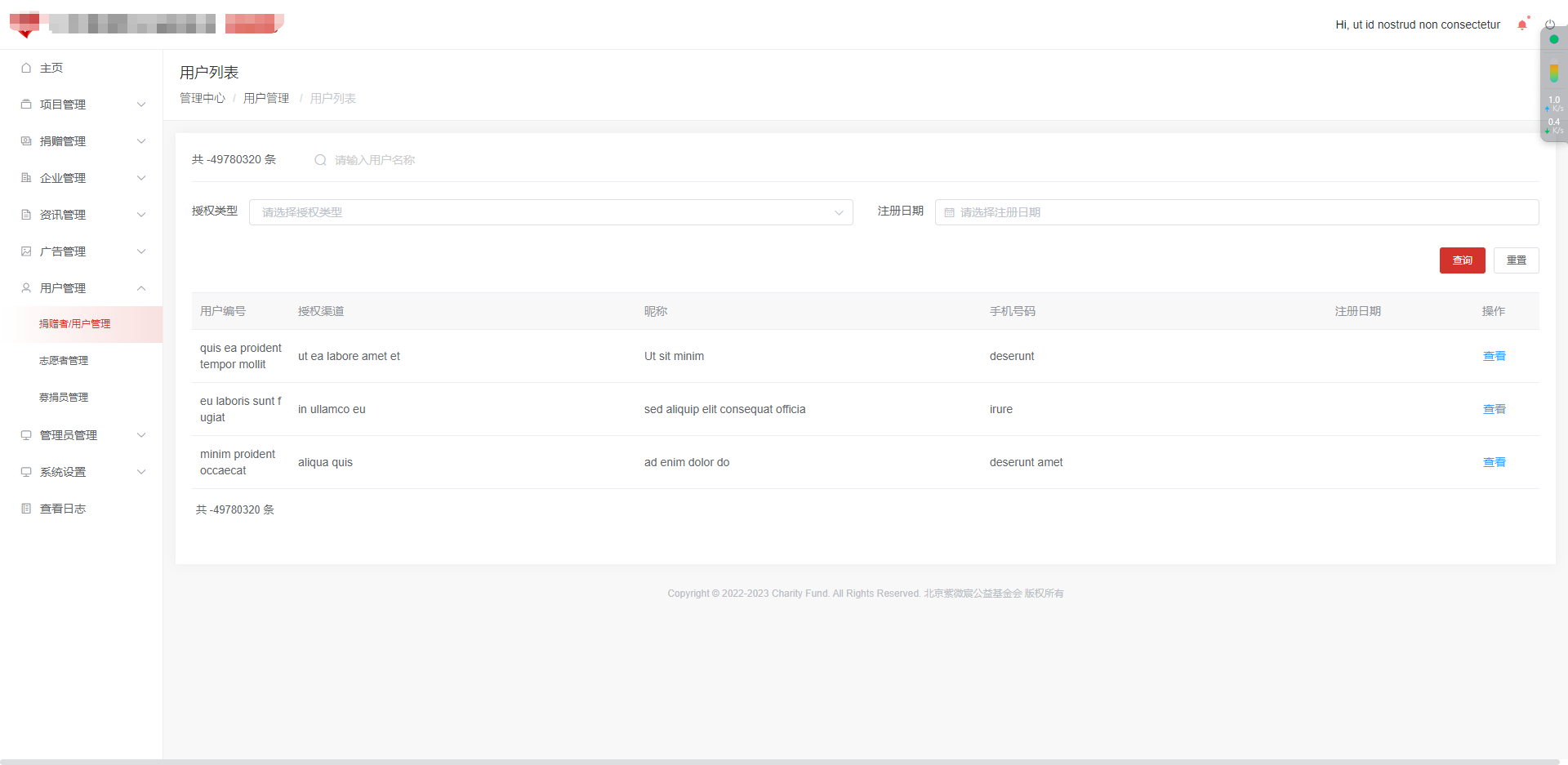Open the 授权类型 dropdown
Screen dimensions: 1568x765
551,212
